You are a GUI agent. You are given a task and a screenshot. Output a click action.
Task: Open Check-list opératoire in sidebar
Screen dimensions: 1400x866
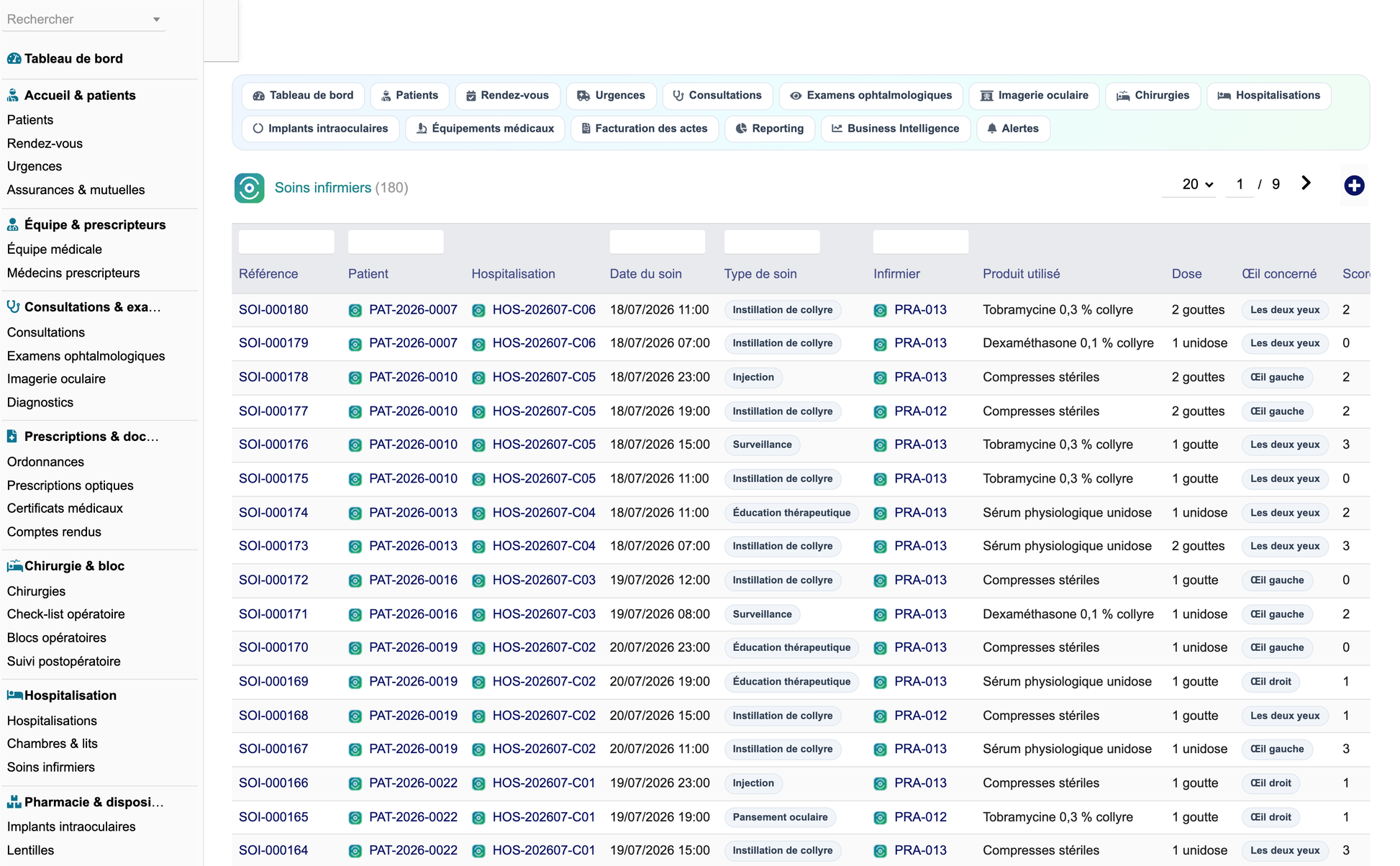click(x=66, y=614)
